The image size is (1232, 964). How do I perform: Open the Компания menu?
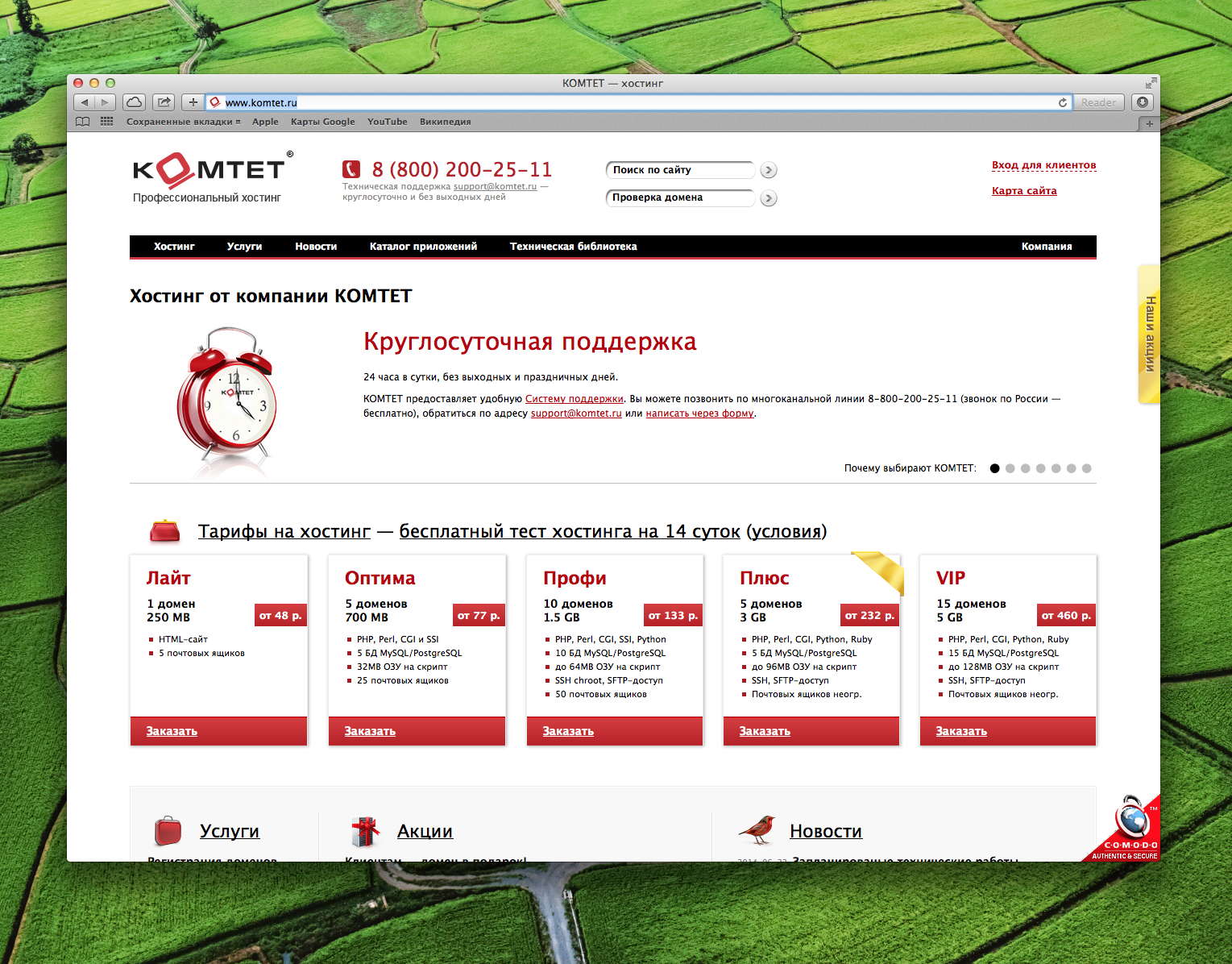pos(1047,247)
